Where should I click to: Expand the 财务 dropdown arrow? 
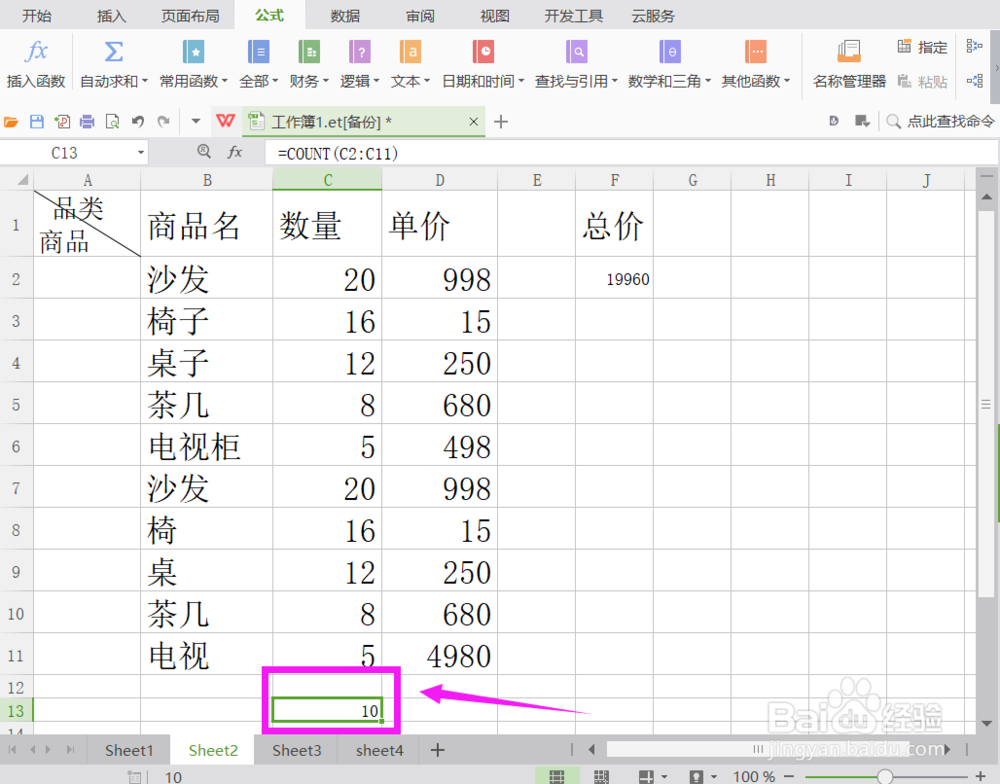pyautogui.click(x=325, y=81)
